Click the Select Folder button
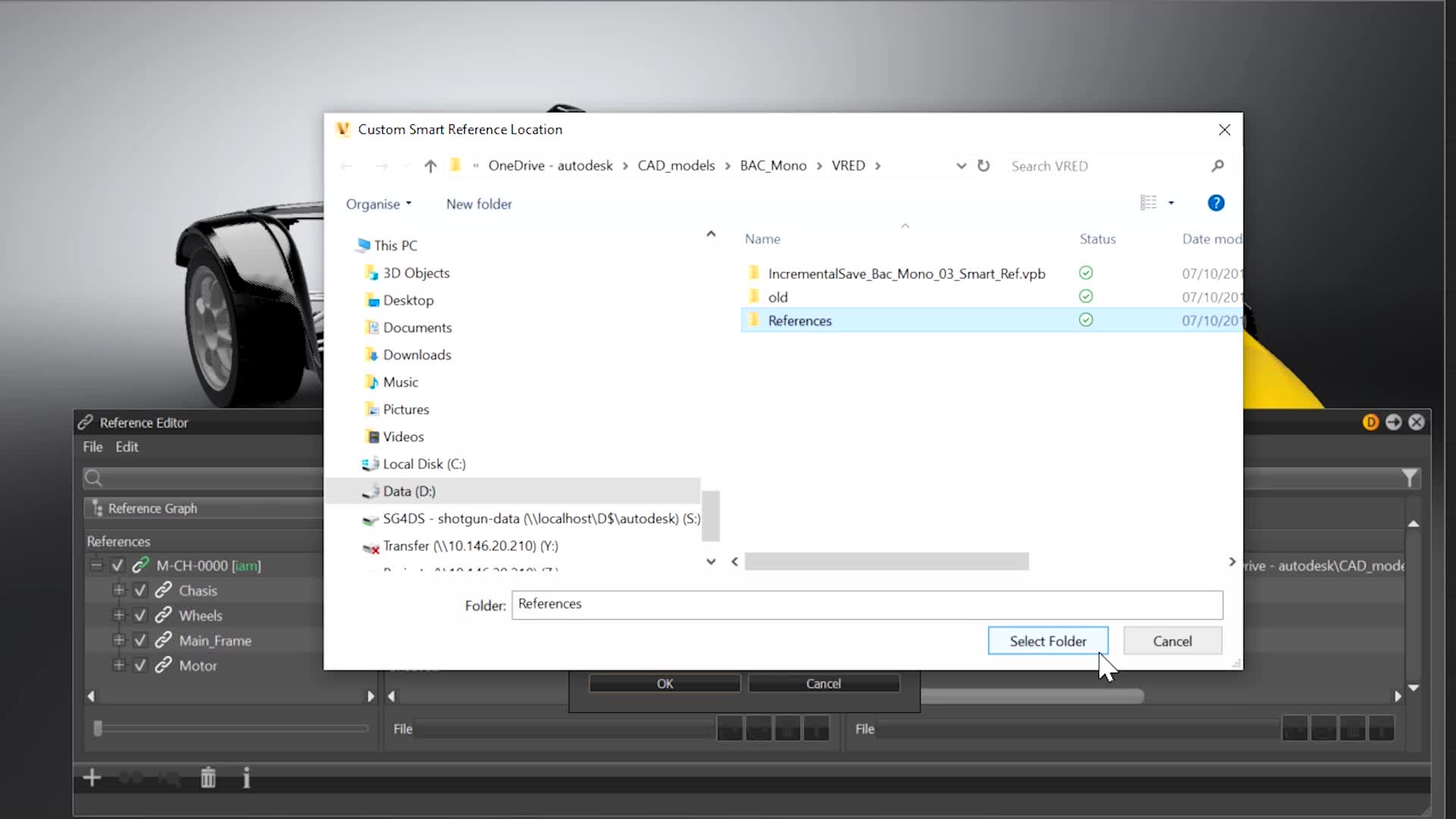Screen dimensions: 1456x819 (1047, 642)
